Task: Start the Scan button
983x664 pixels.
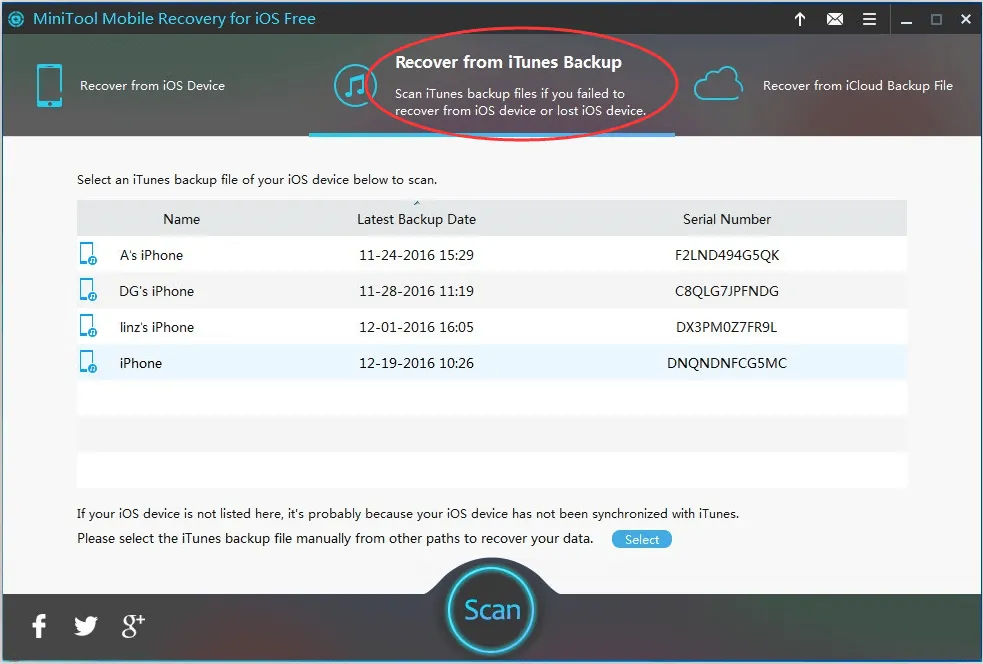Action: 492,610
